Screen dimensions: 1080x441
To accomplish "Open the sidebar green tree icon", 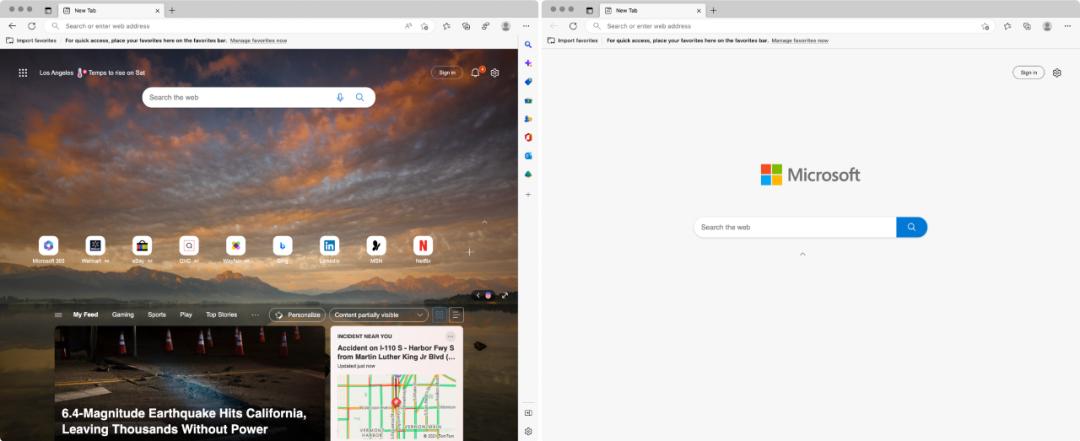I will click(x=528, y=174).
